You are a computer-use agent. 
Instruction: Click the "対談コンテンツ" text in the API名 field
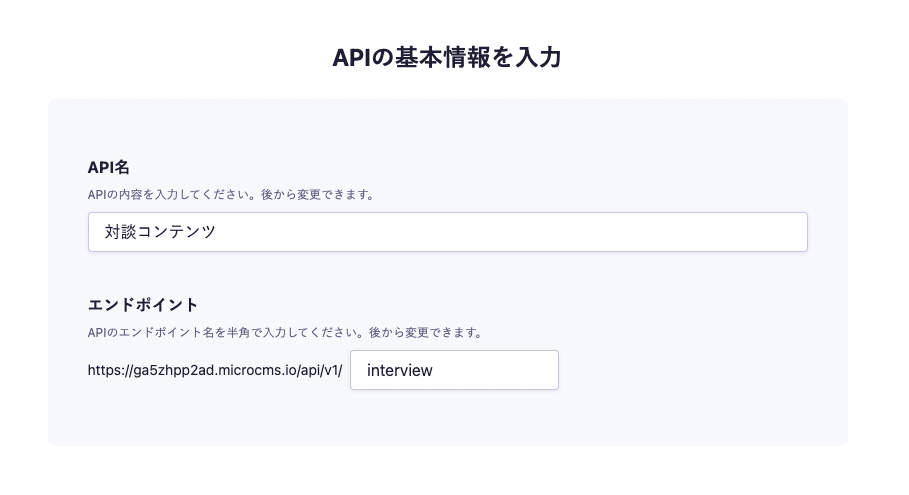pyautogui.click(x=160, y=232)
